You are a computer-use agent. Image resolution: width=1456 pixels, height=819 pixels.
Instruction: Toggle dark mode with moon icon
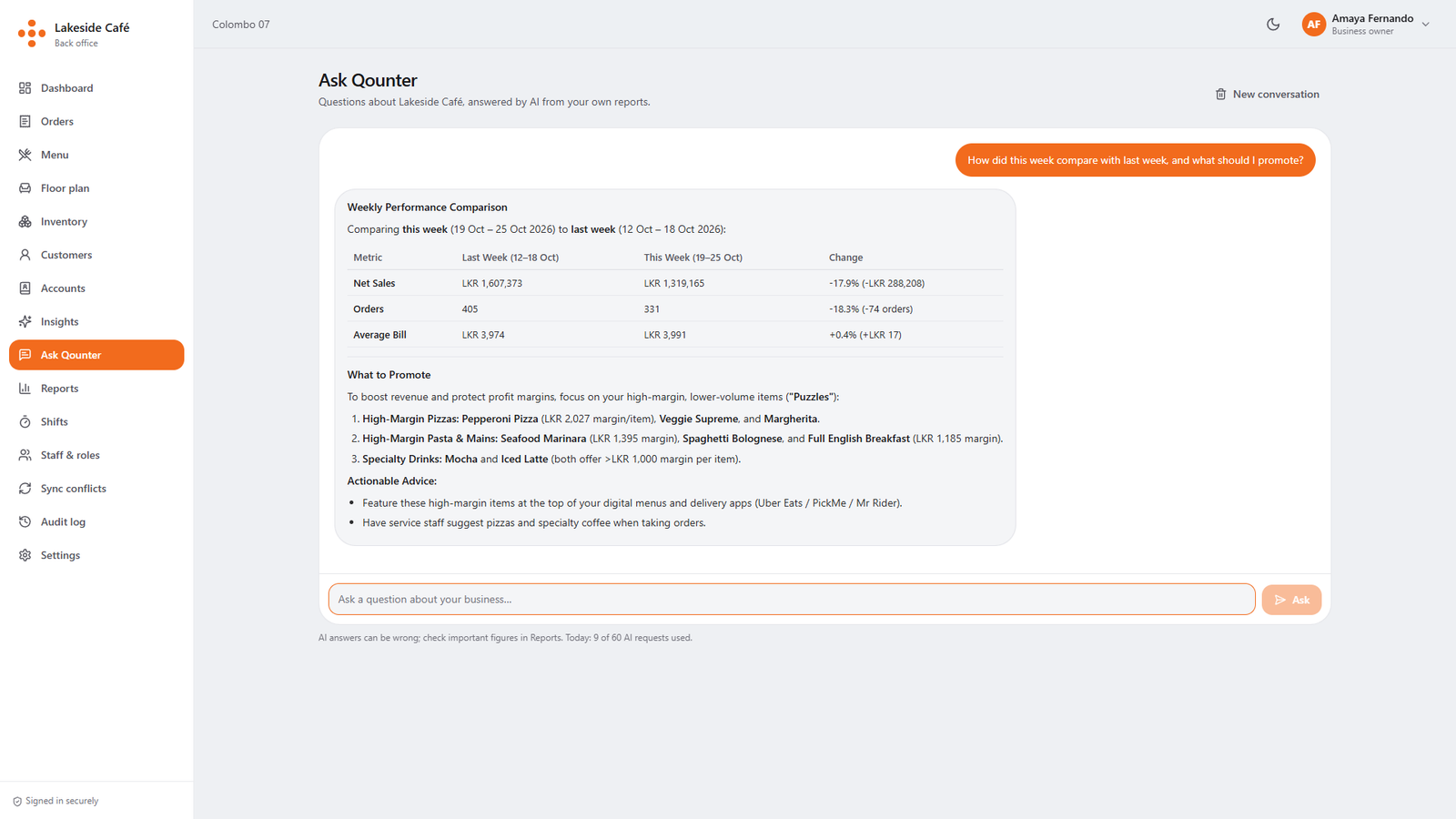pos(1273,25)
